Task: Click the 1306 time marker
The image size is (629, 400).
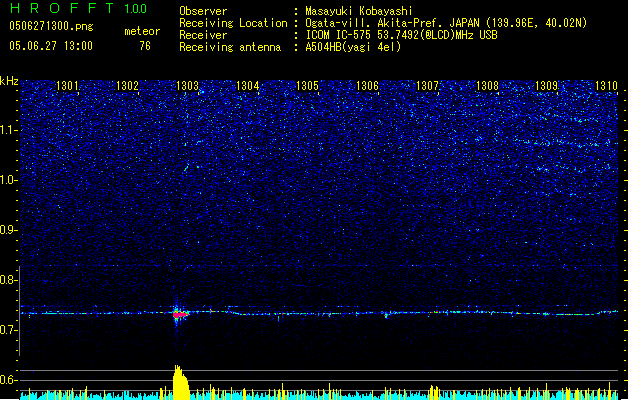Action: (367, 86)
